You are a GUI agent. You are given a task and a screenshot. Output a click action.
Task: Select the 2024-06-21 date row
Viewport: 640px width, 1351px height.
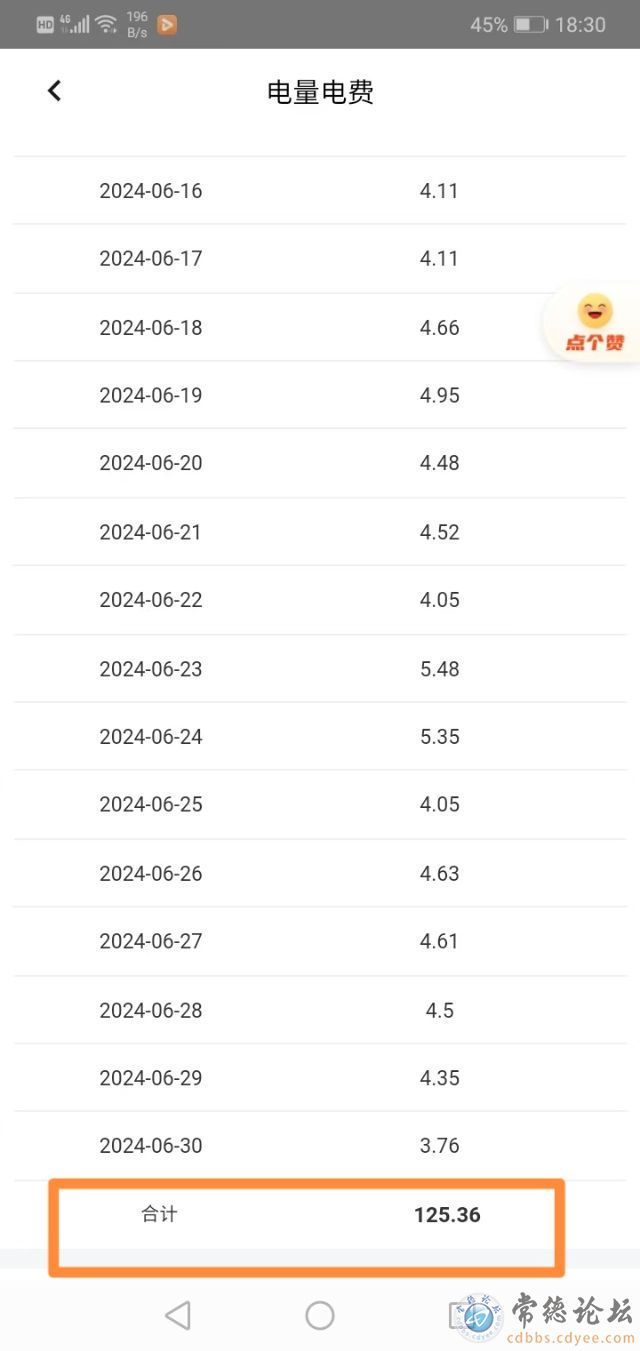(x=320, y=532)
